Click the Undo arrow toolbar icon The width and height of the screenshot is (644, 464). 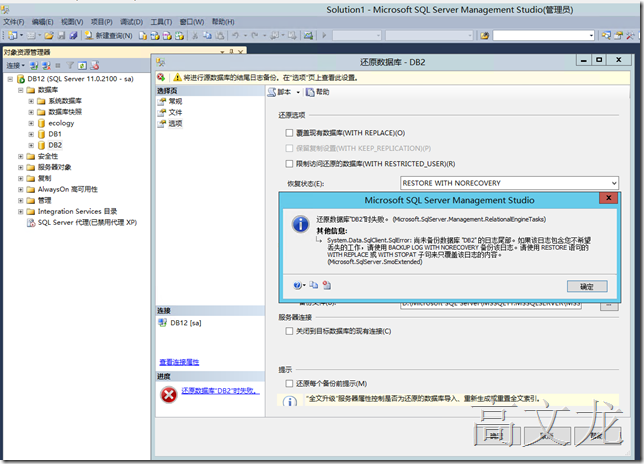coord(235,36)
